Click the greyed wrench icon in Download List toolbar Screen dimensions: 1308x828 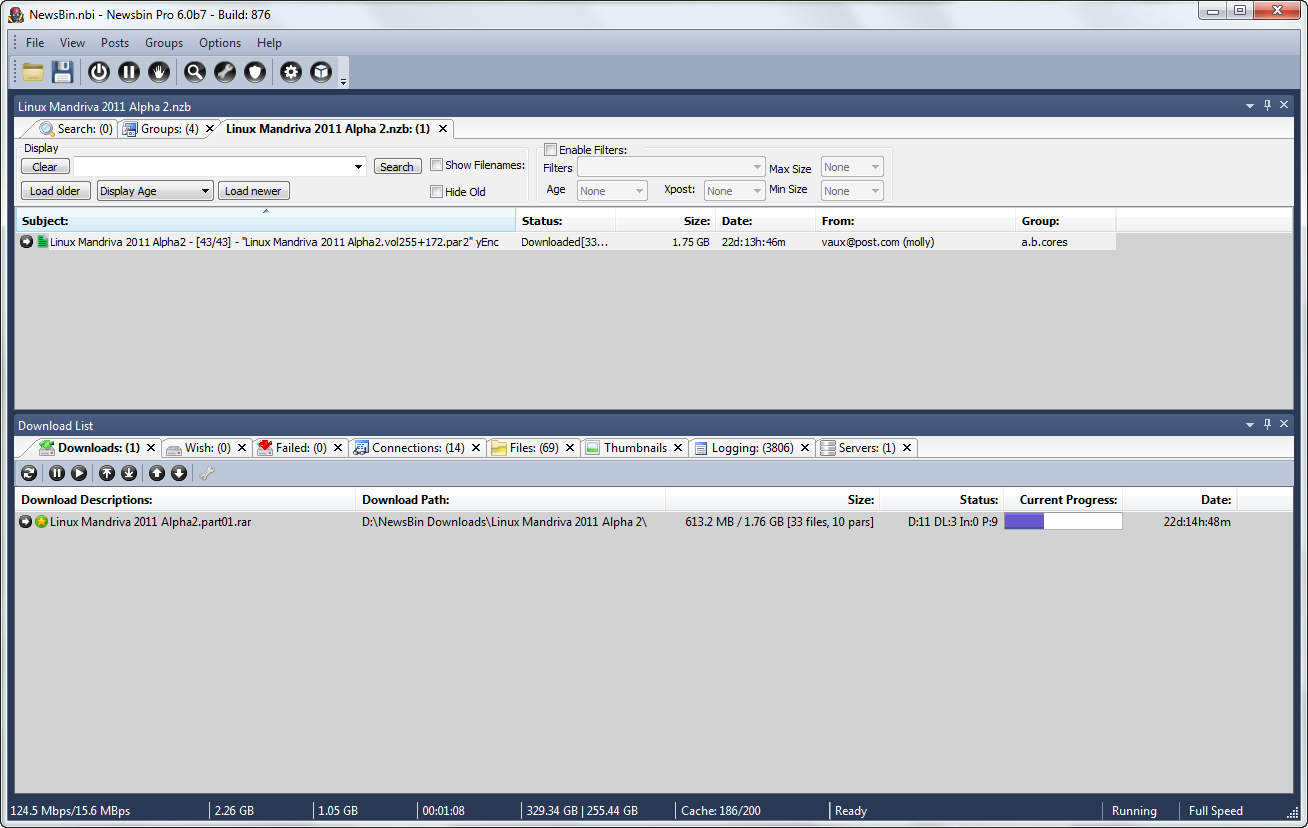(x=207, y=473)
